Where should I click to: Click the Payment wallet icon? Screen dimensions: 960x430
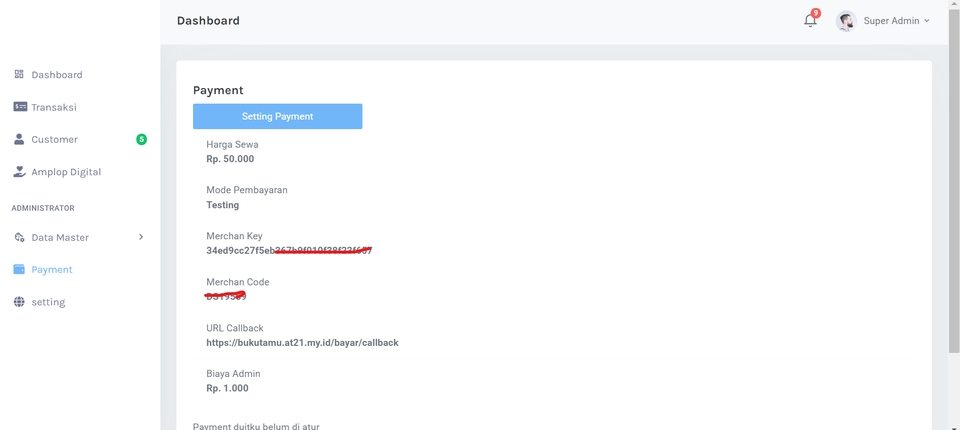pyautogui.click(x=19, y=270)
